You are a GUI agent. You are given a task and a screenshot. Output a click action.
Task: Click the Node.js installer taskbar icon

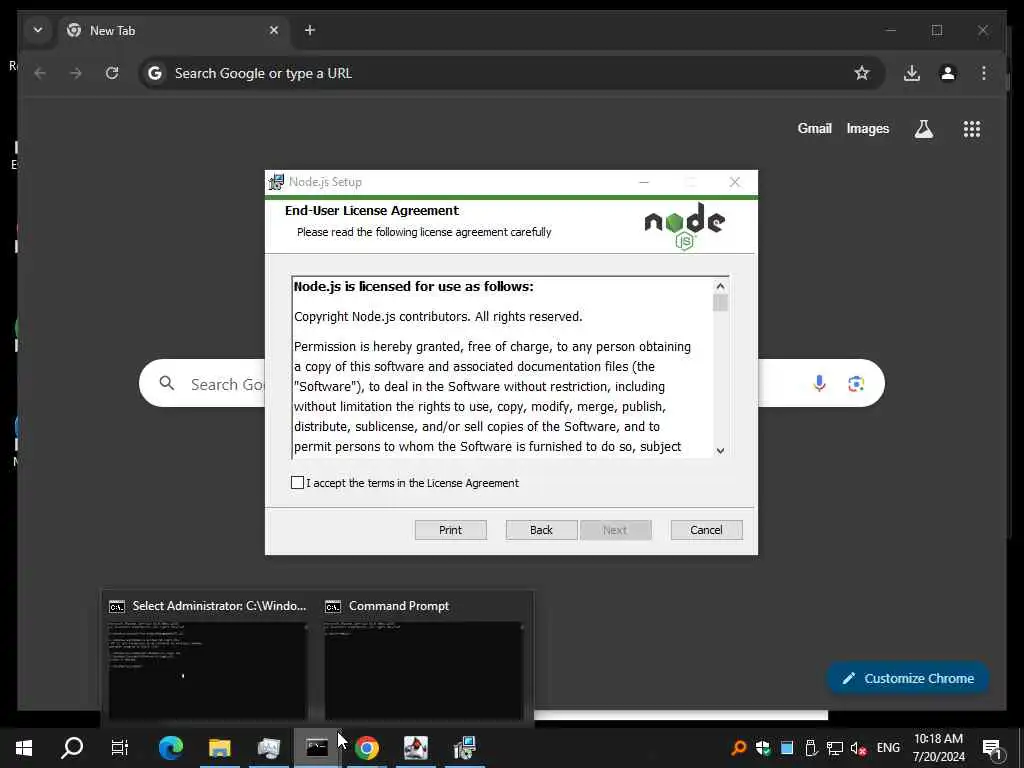(x=464, y=748)
